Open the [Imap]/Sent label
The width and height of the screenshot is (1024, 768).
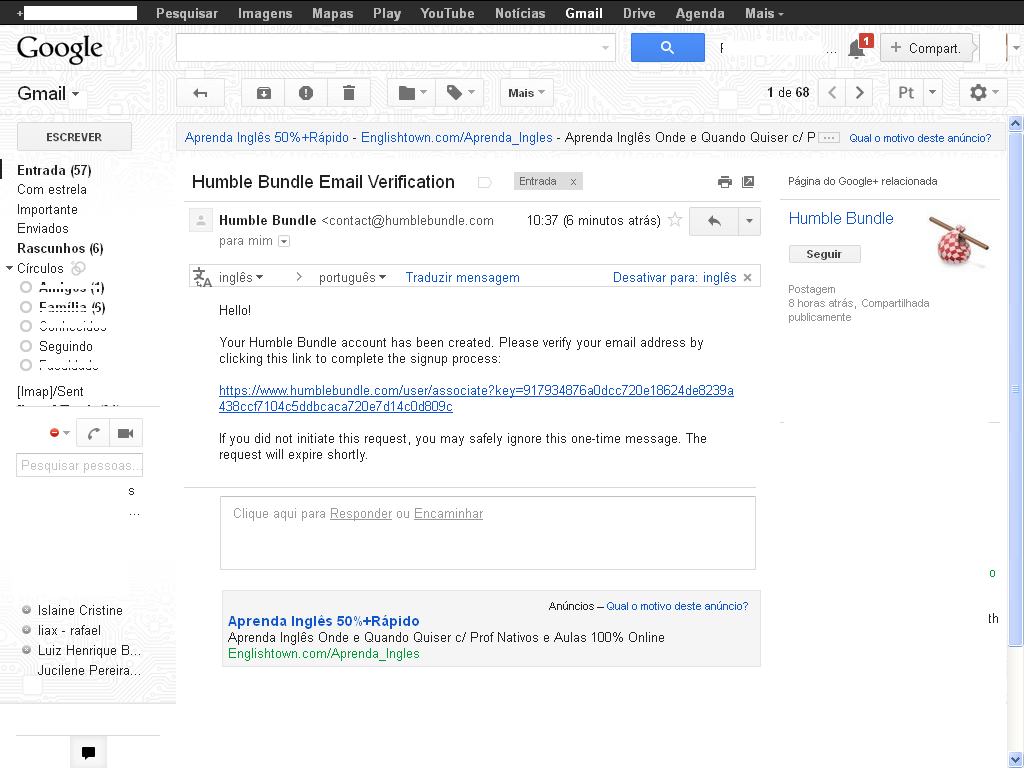click(x=50, y=392)
